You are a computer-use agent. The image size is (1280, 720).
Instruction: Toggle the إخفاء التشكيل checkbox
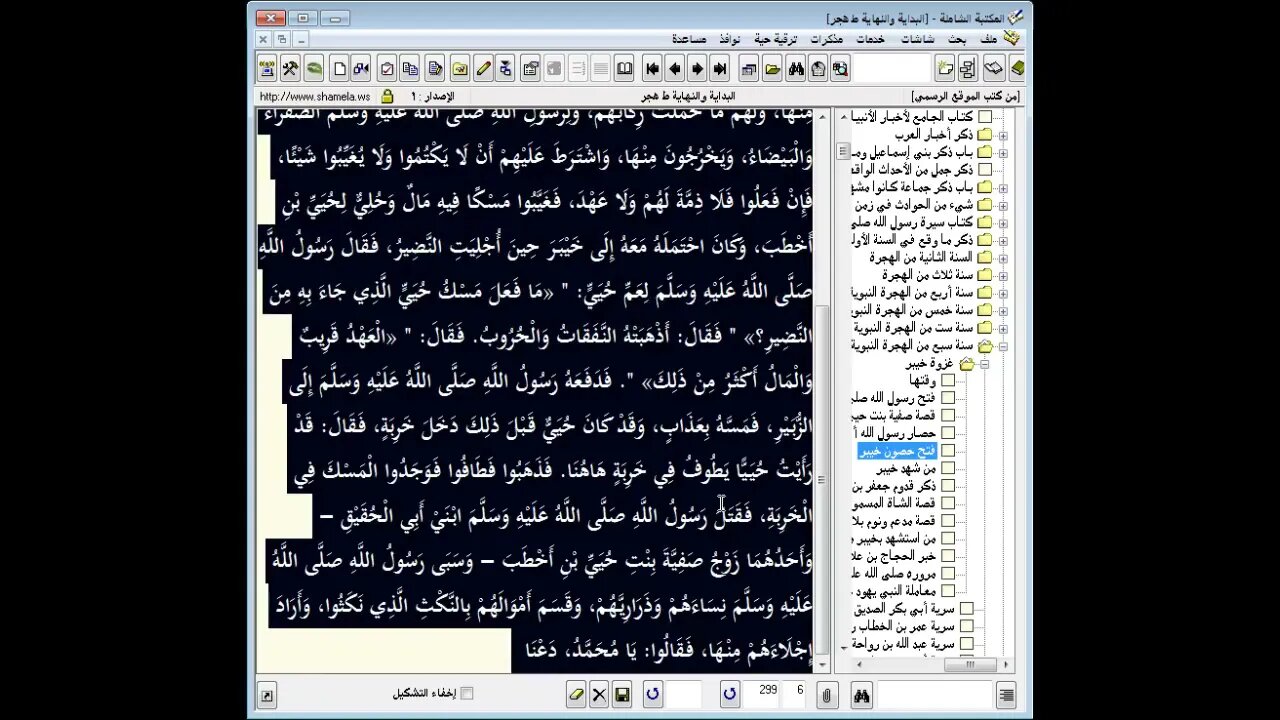pyautogui.click(x=466, y=693)
